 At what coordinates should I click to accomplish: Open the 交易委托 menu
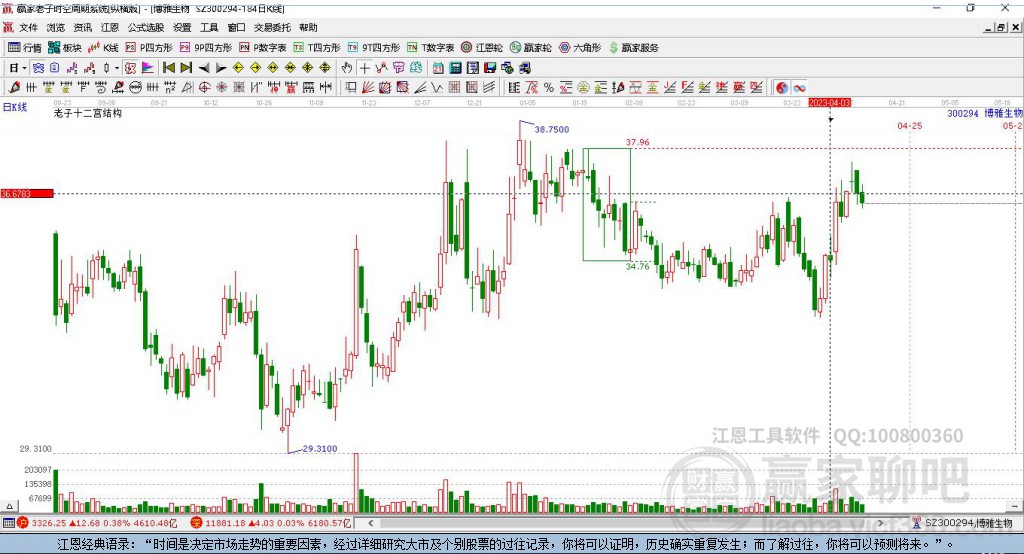[x=272, y=27]
